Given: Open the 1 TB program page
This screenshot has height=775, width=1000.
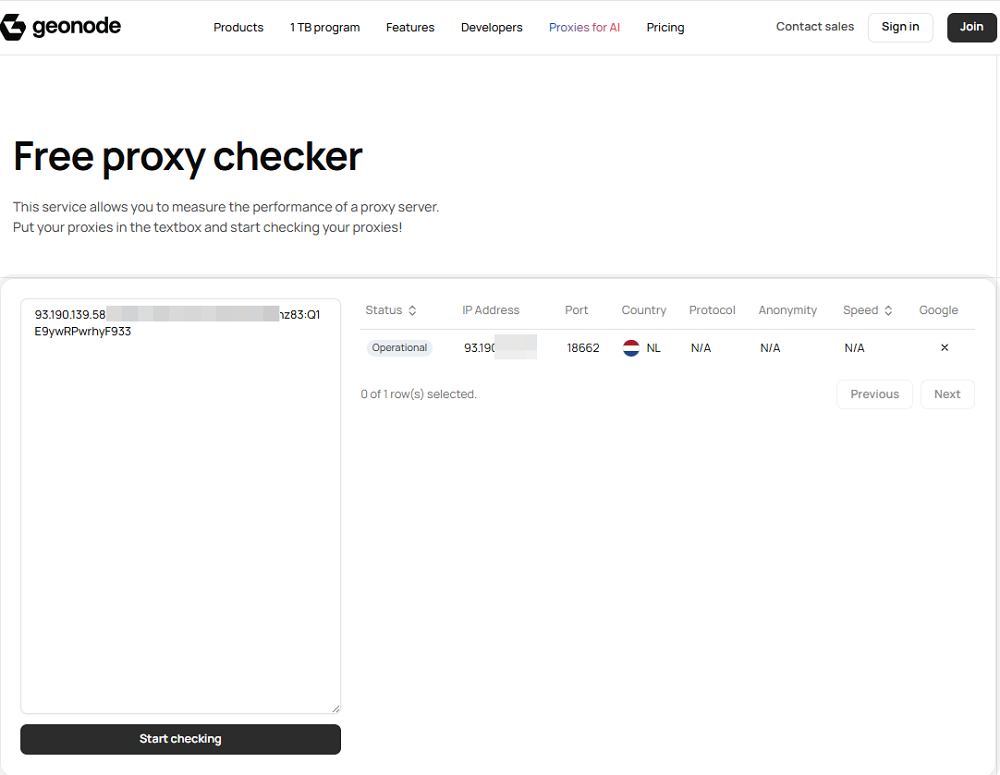Looking at the screenshot, I should (x=324, y=27).
